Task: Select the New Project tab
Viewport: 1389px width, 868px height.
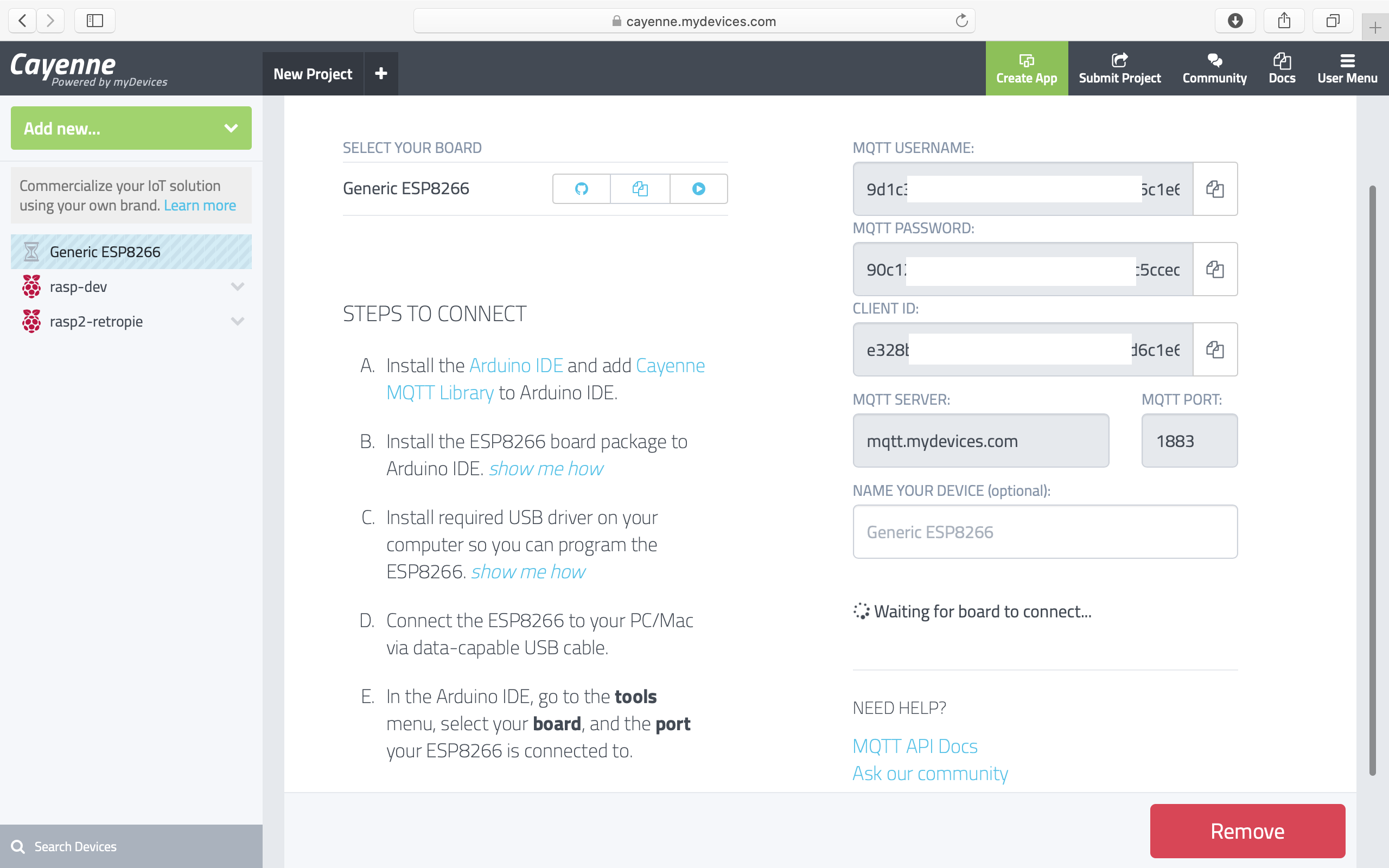Action: point(313,73)
